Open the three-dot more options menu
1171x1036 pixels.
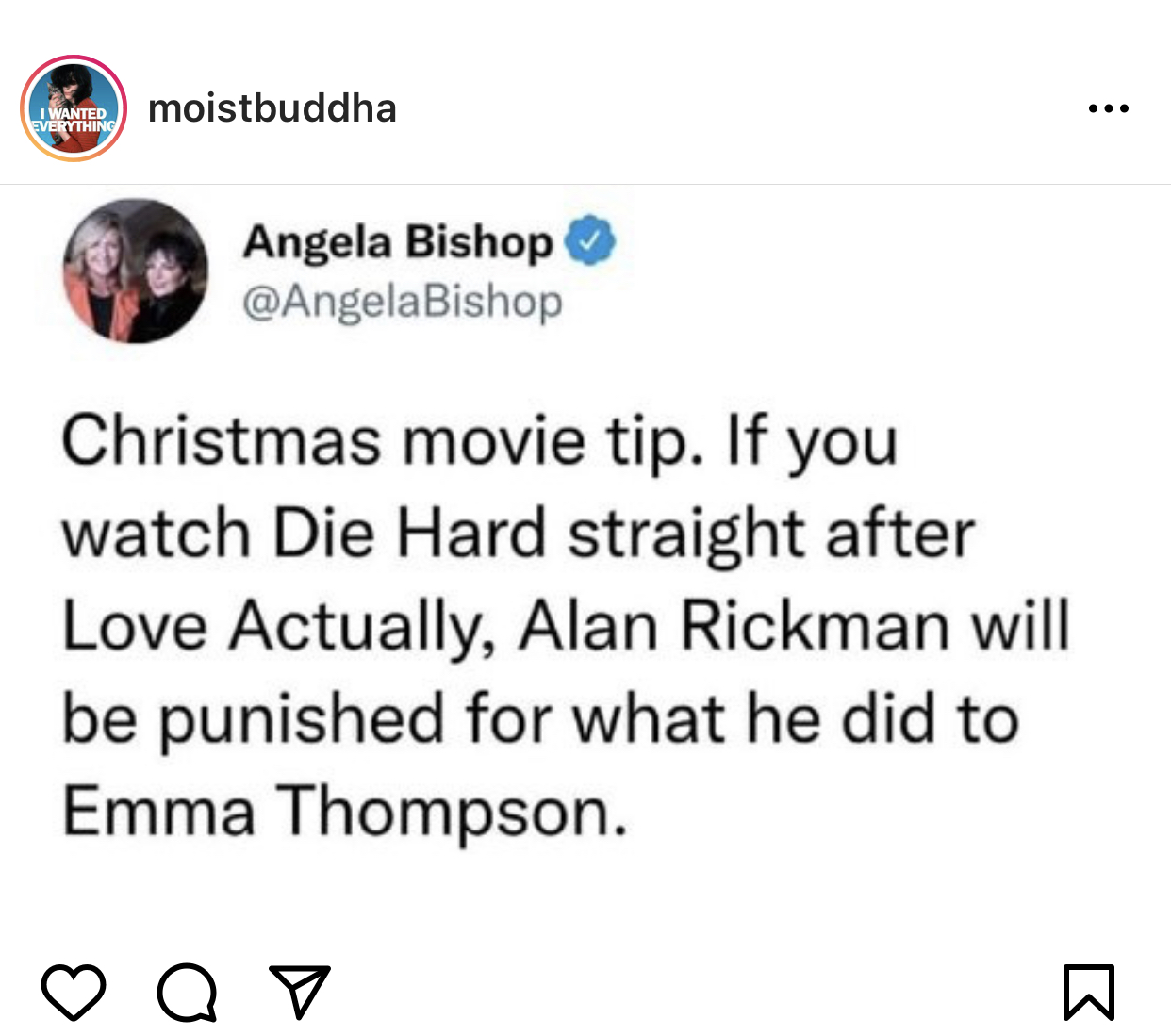[x=1108, y=108]
